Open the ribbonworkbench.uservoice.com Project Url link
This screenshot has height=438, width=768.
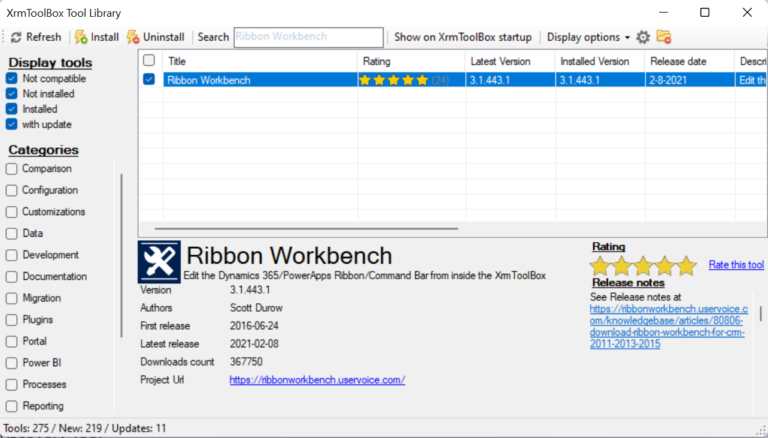tap(317, 380)
